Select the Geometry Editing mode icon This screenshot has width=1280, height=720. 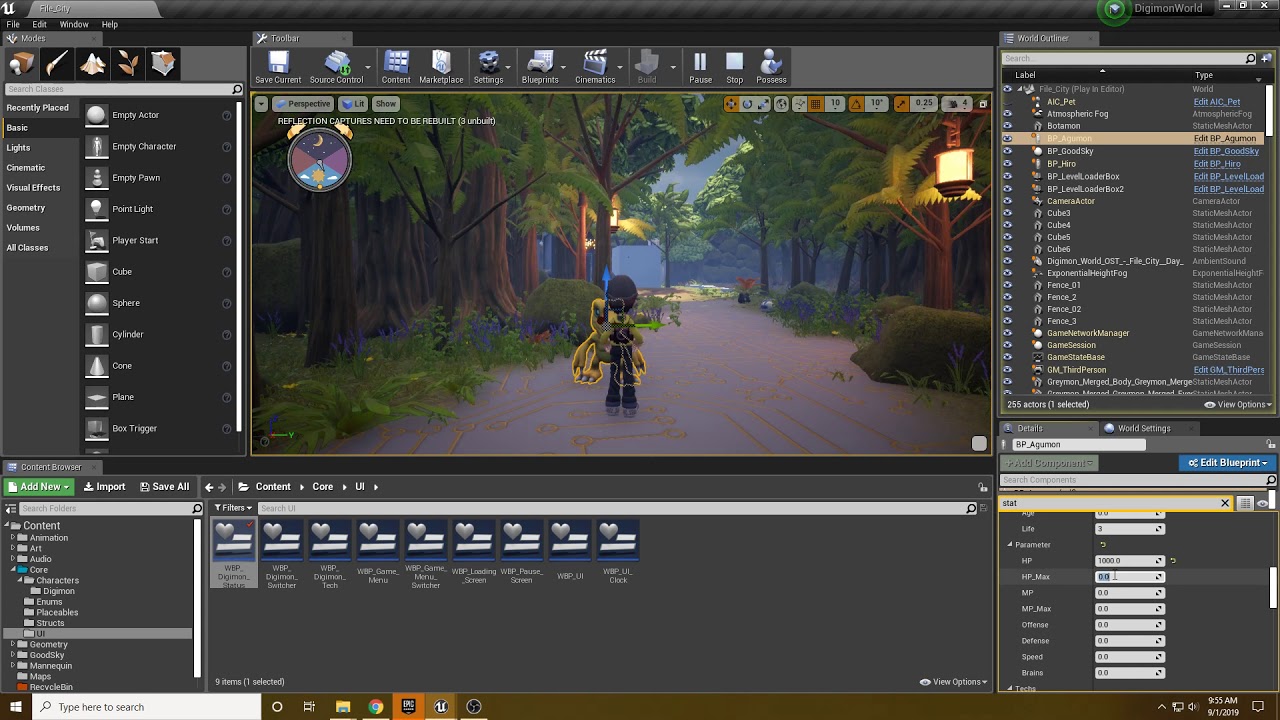pyautogui.click(x=163, y=64)
